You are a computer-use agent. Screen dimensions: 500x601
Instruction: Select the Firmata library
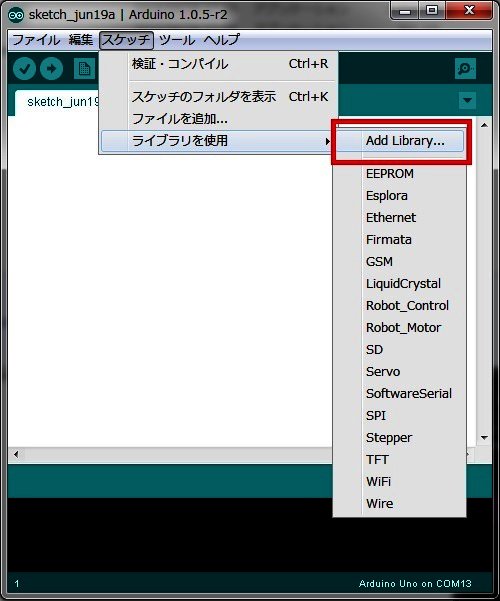[x=400, y=240]
